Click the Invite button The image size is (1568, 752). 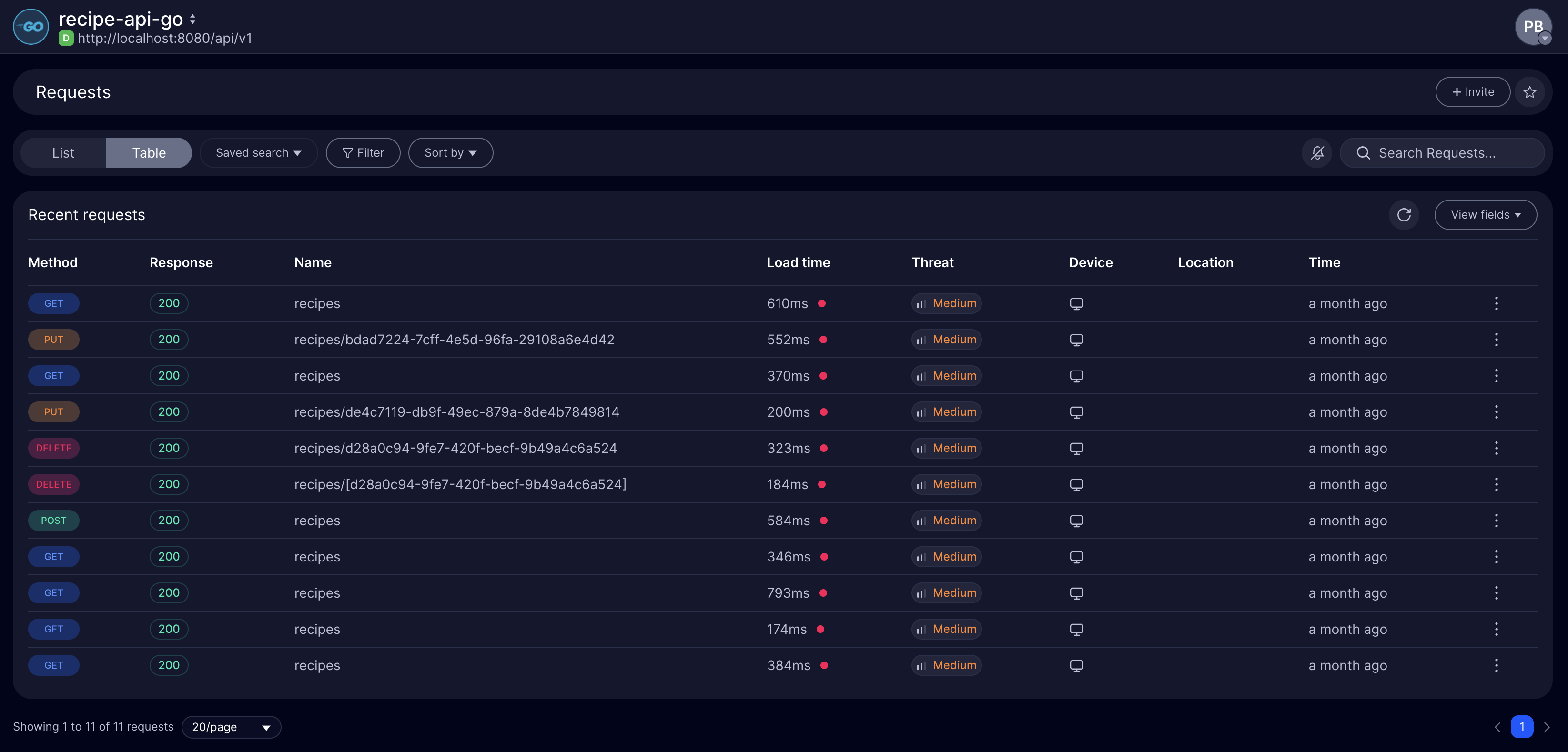1472,92
